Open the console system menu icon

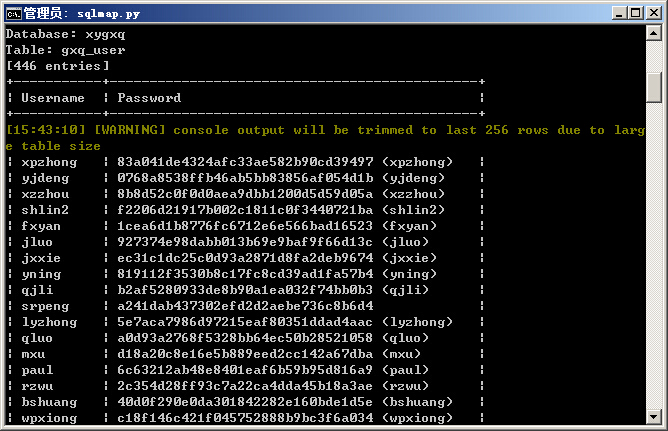coord(13,14)
